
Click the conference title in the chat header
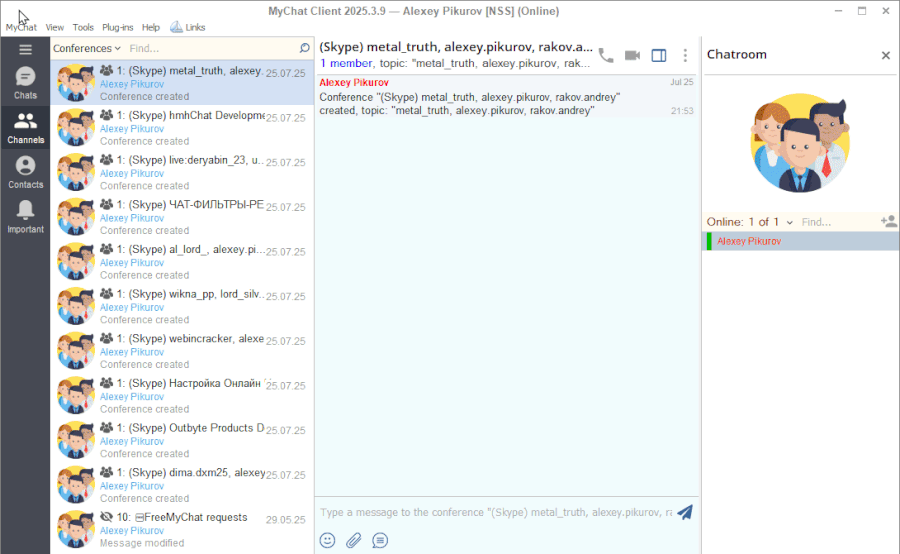(456, 47)
